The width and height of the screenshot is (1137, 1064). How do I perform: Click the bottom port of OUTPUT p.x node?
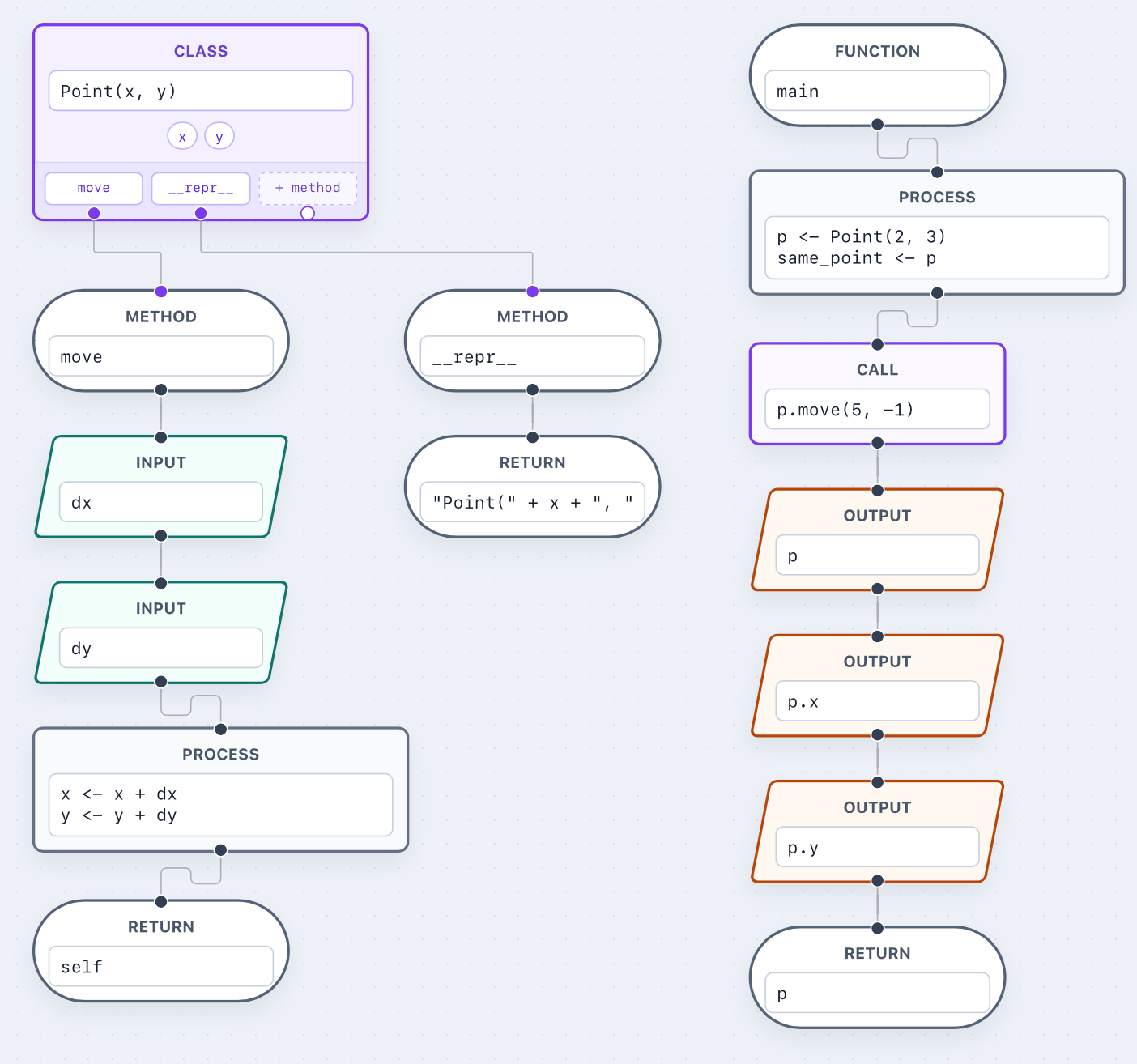(x=878, y=734)
